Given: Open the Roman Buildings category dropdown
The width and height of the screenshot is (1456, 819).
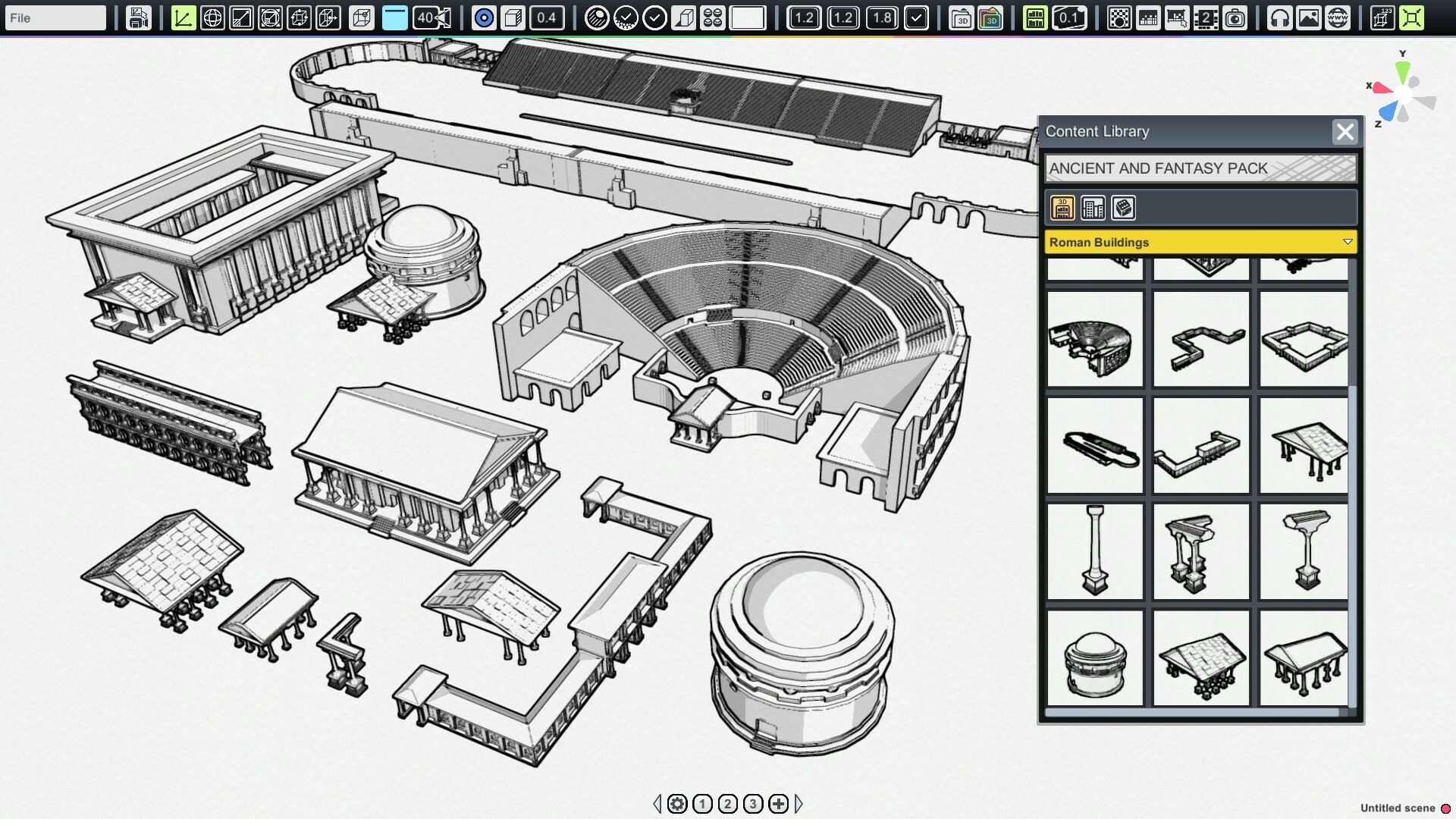Looking at the screenshot, I should point(1200,242).
